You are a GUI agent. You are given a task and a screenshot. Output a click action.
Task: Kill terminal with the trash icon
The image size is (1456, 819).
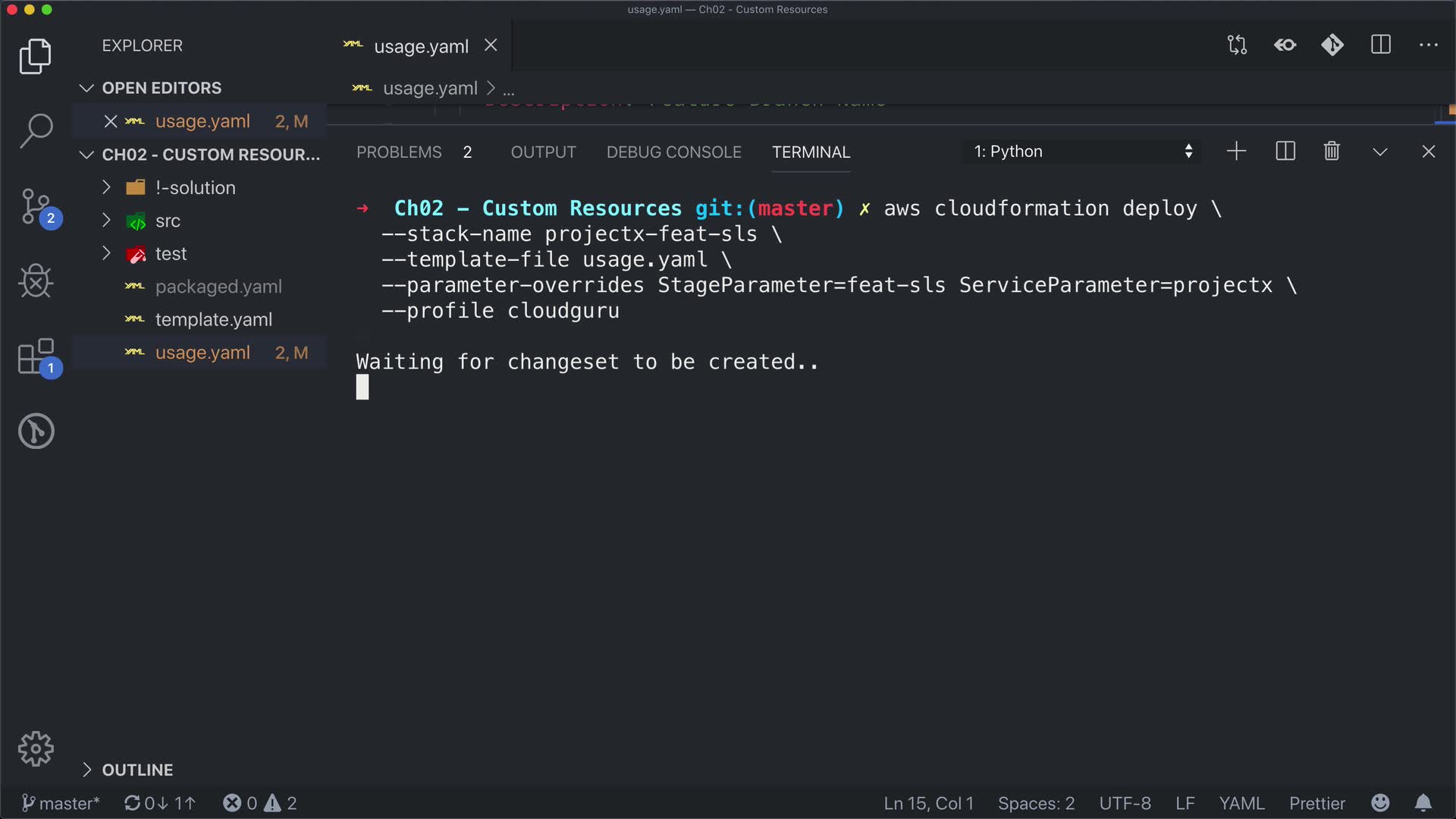click(x=1332, y=152)
